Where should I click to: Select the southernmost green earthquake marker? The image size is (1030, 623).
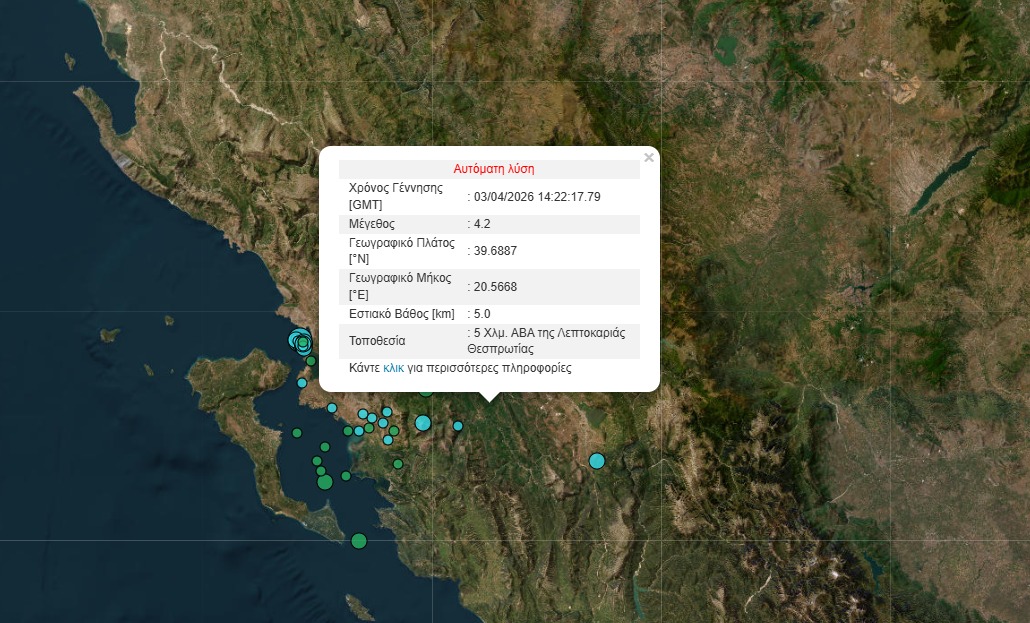click(x=359, y=541)
